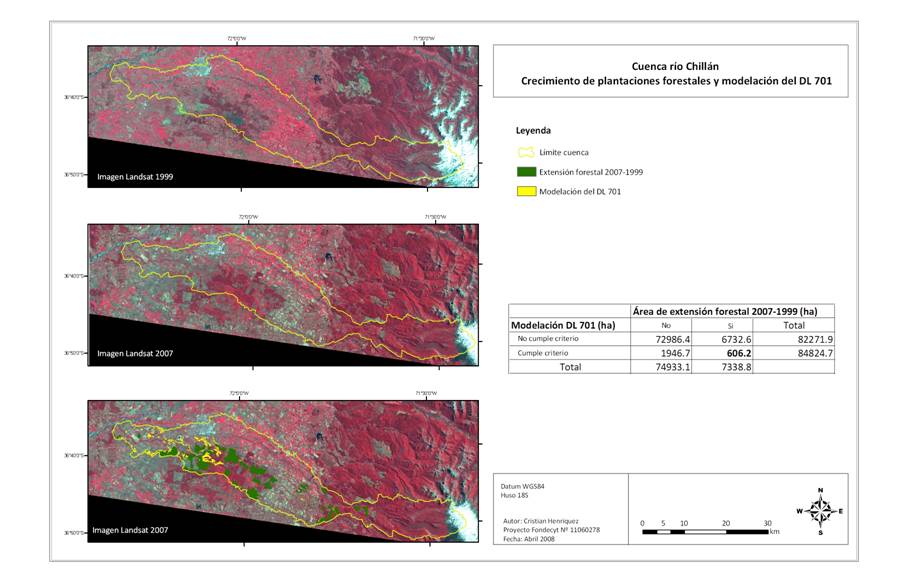This screenshot has height=583, width=901.
Task: Click the Leyenda heading
Action: tap(533, 131)
